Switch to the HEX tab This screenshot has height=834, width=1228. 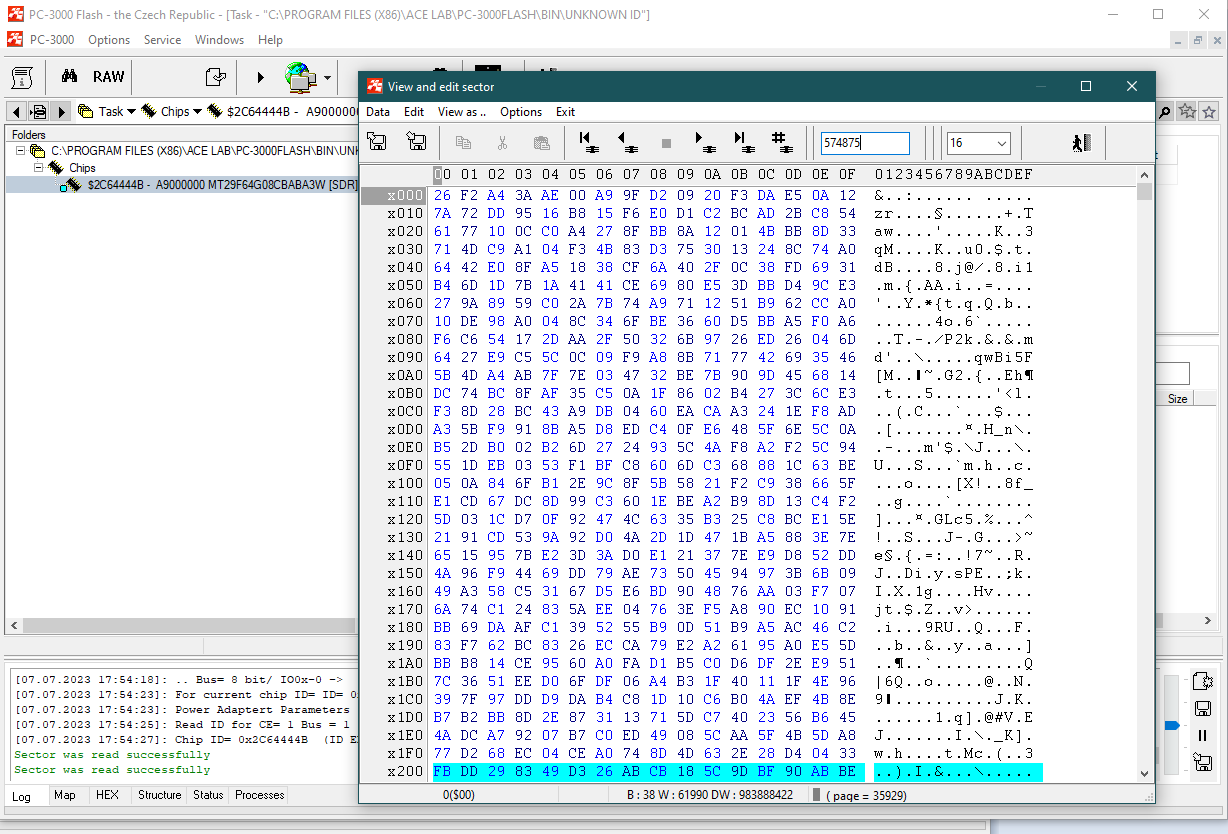[x=107, y=795]
